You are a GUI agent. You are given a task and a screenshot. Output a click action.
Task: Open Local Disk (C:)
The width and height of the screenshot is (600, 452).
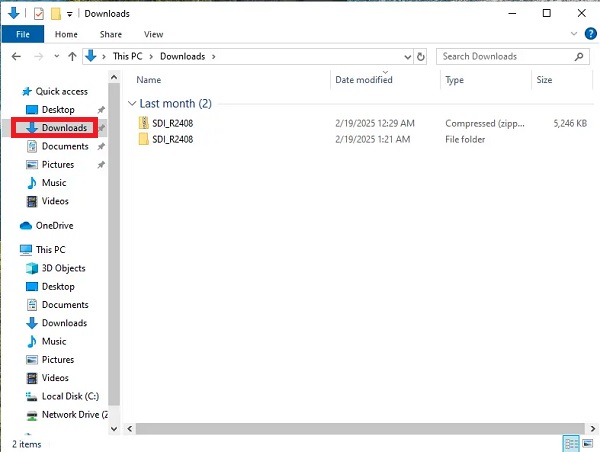coord(70,396)
